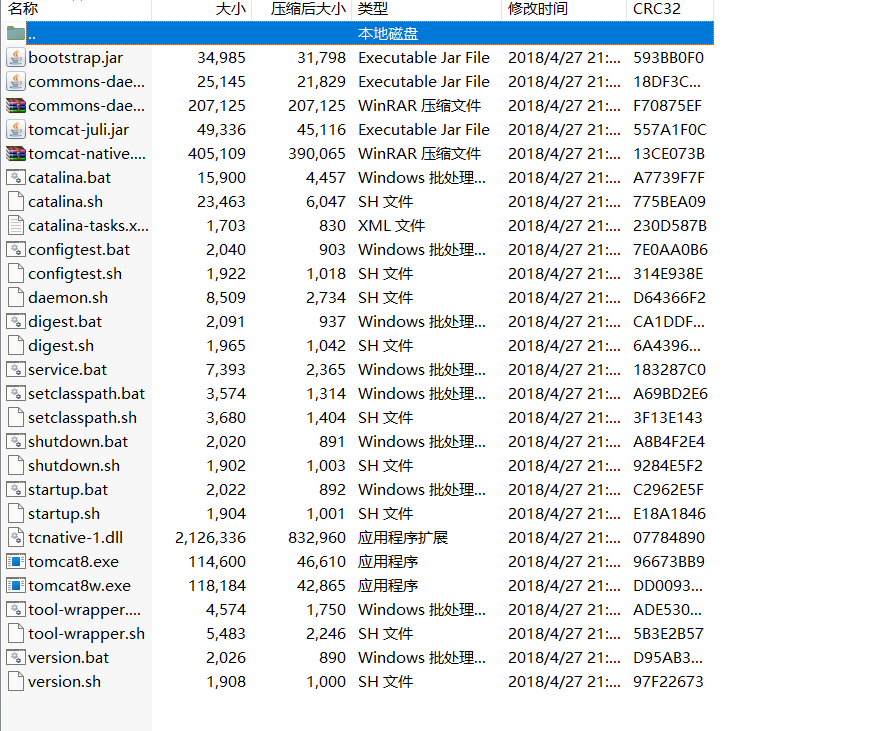The height and width of the screenshot is (731, 870).
Task: Click compressed size 46,610
Action: click(321, 562)
